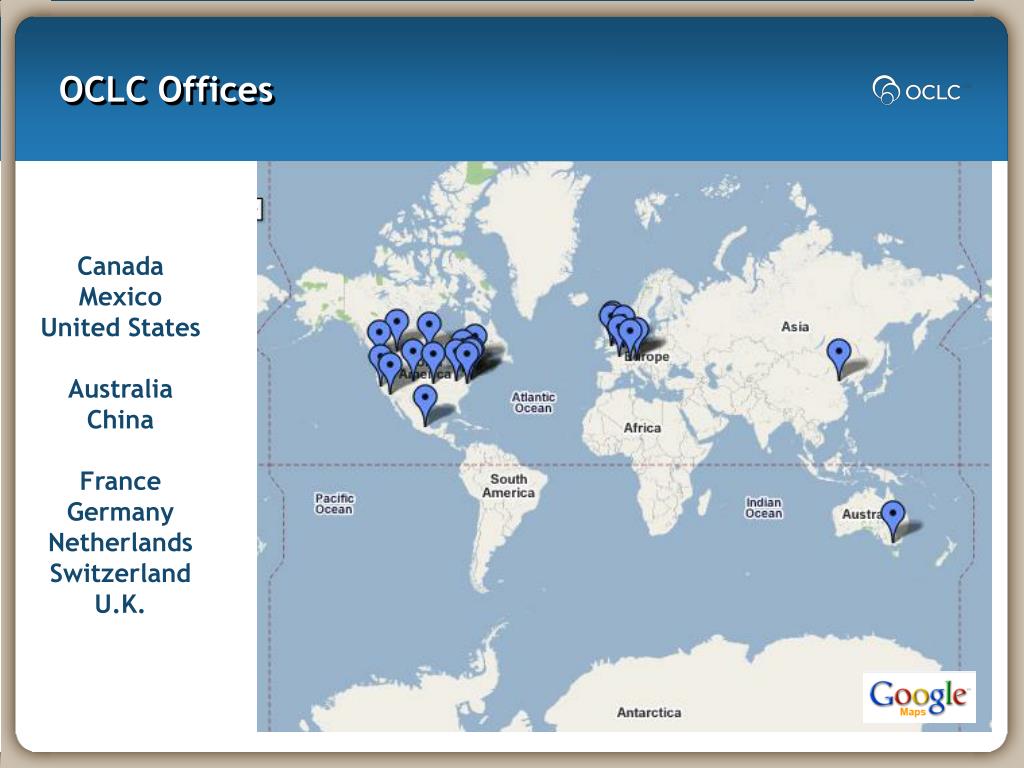The image size is (1024, 768).
Task: Click 'China' in the country list
Action: point(120,420)
